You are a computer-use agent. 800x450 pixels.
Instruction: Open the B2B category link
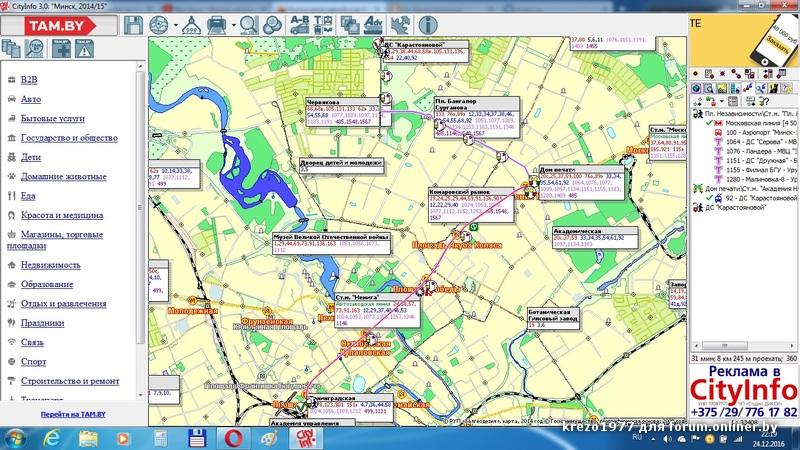[x=29, y=80]
